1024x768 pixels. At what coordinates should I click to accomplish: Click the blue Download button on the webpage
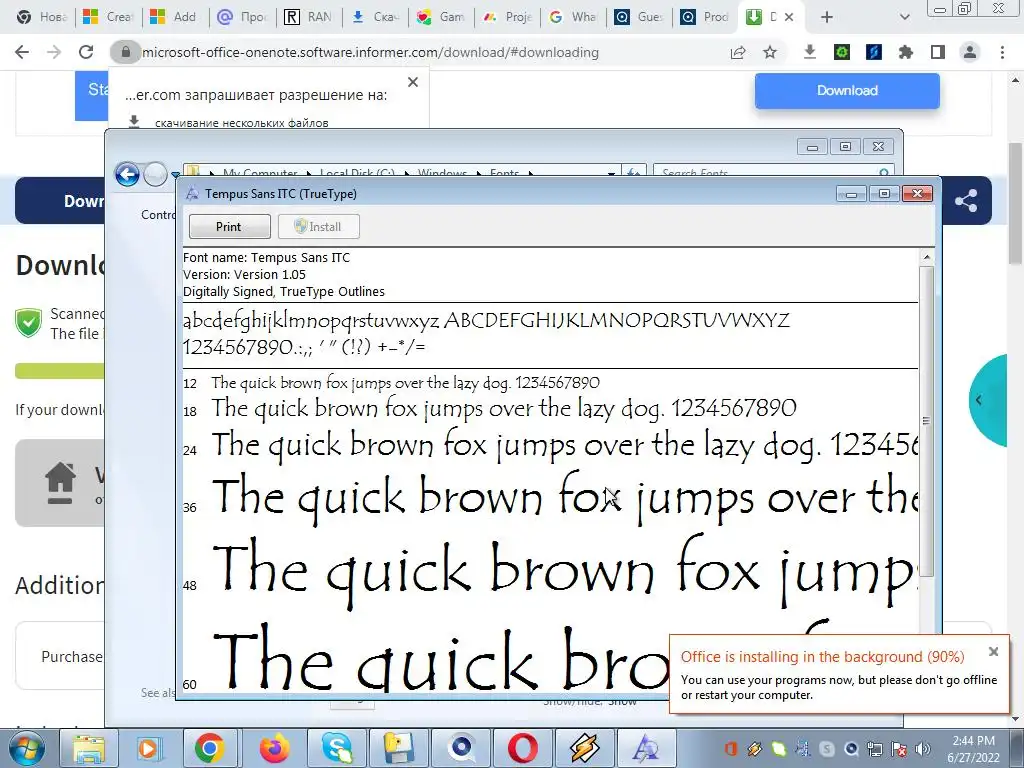click(x=847, y=91)
